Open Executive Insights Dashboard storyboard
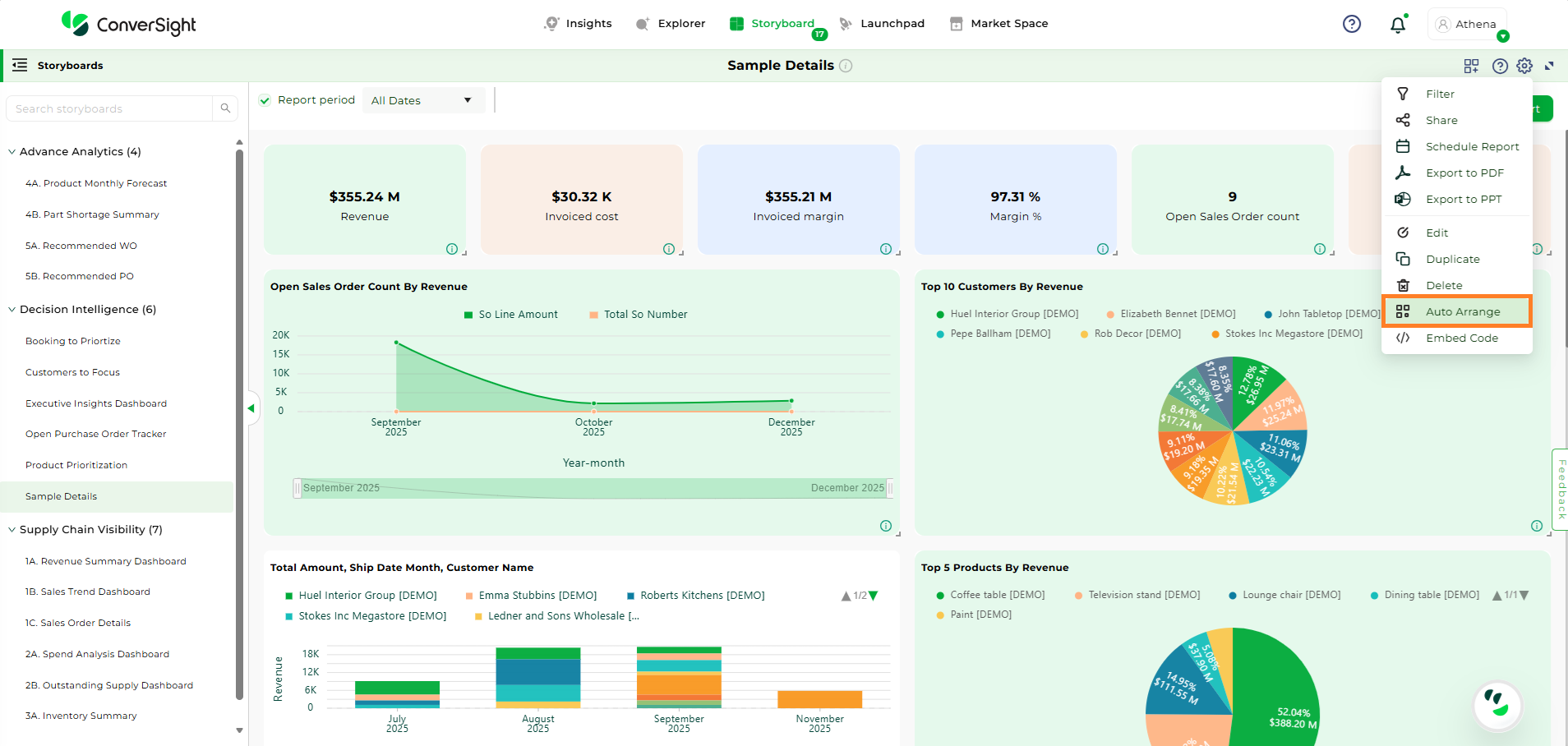The width and height of the screenshot is (1568, 746). (96, 403)
